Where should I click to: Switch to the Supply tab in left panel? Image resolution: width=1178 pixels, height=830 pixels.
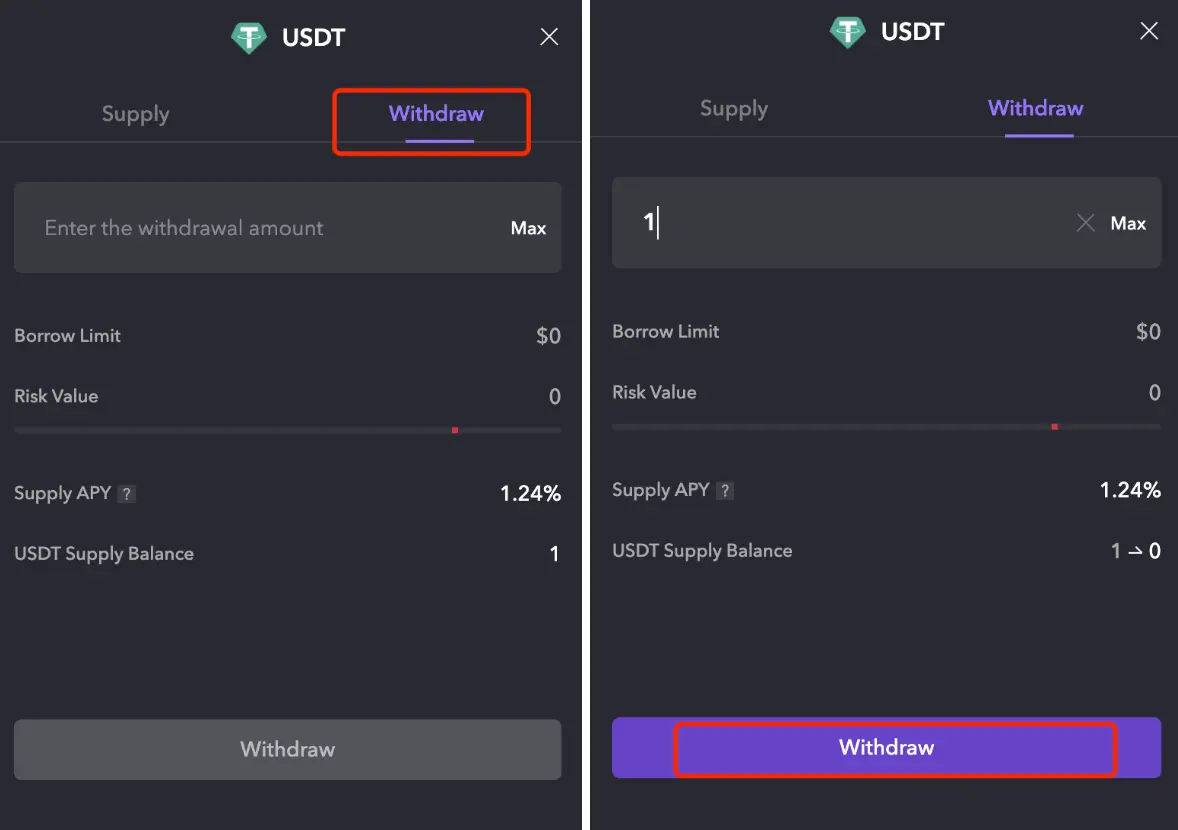coord(135,114)
